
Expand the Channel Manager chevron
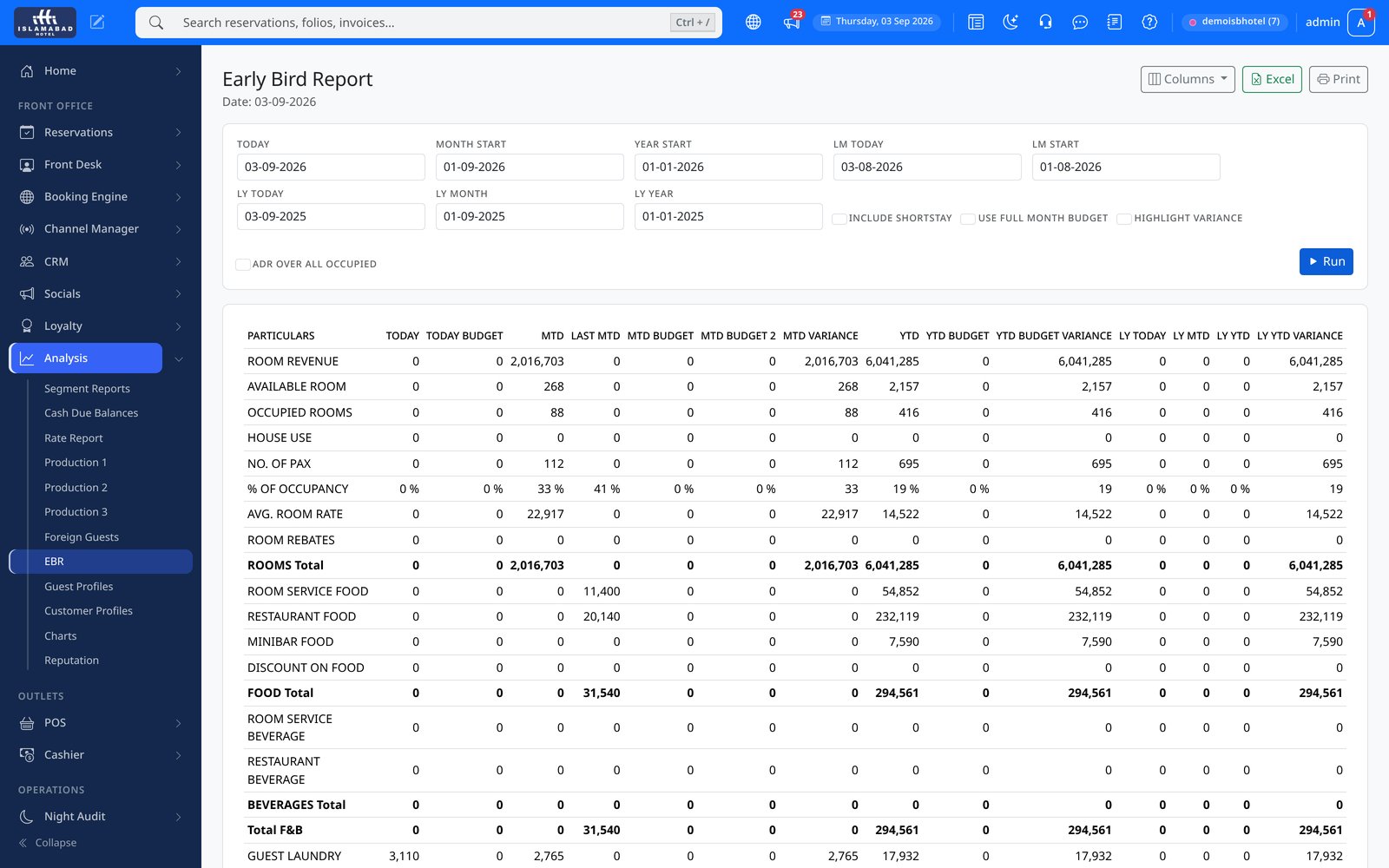pos(178,229)
